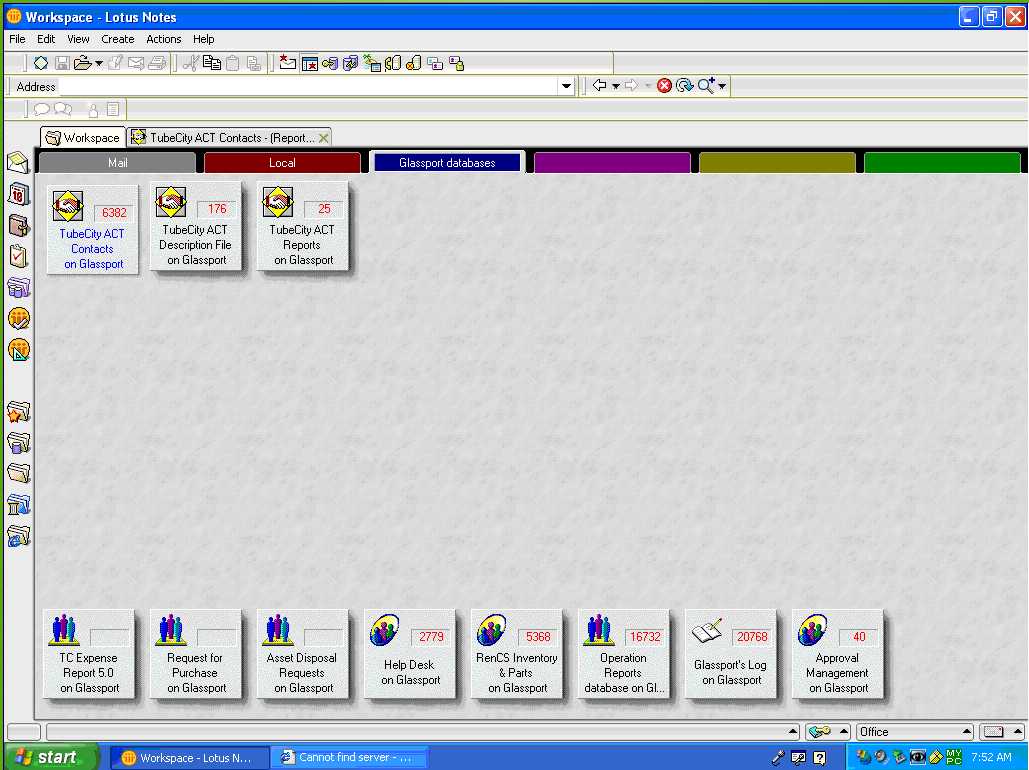The height and width of the screenshot is (770, 1029).
Task: Open the More Bookmarks folder icon
Action: tap(18, 473)
